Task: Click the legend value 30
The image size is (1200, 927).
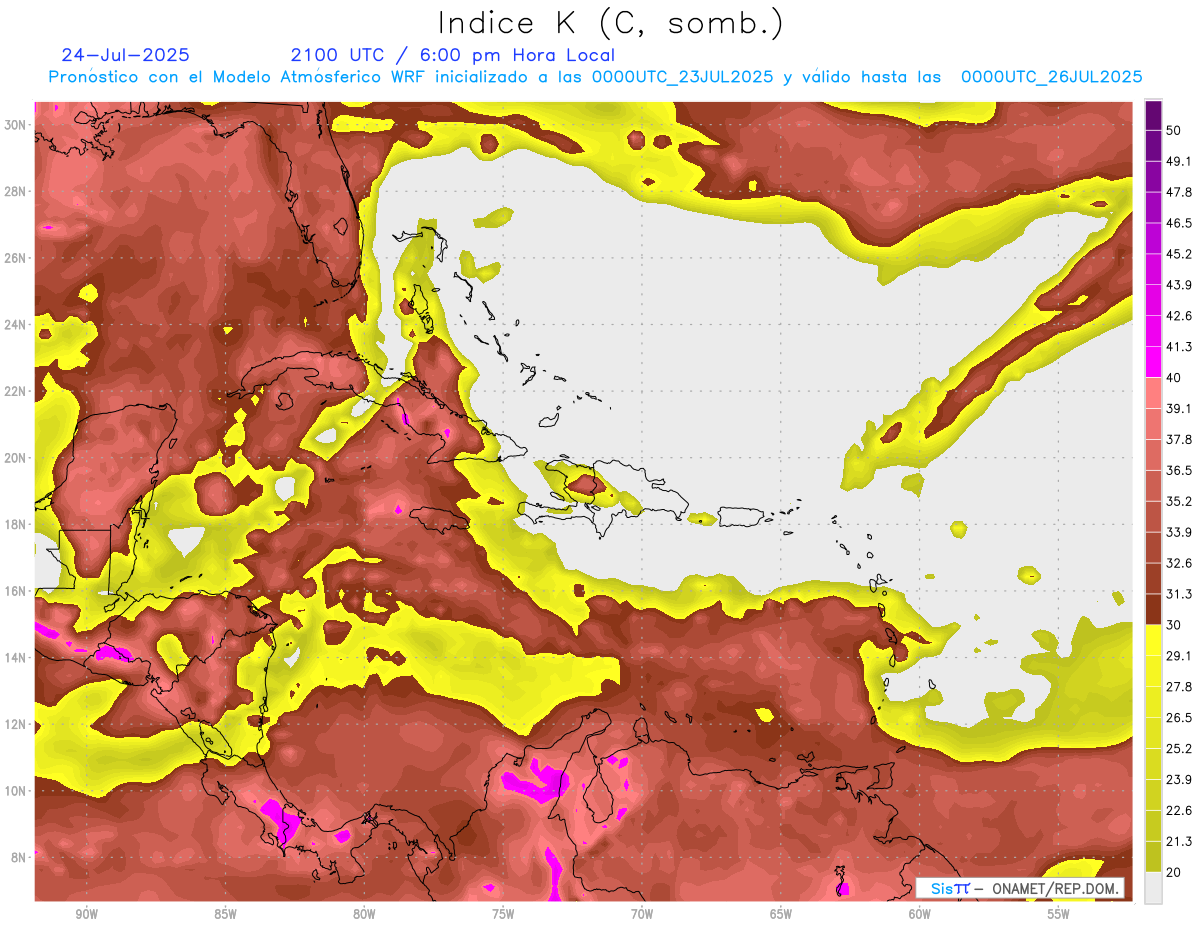Action: click(x=1173, y=625)
